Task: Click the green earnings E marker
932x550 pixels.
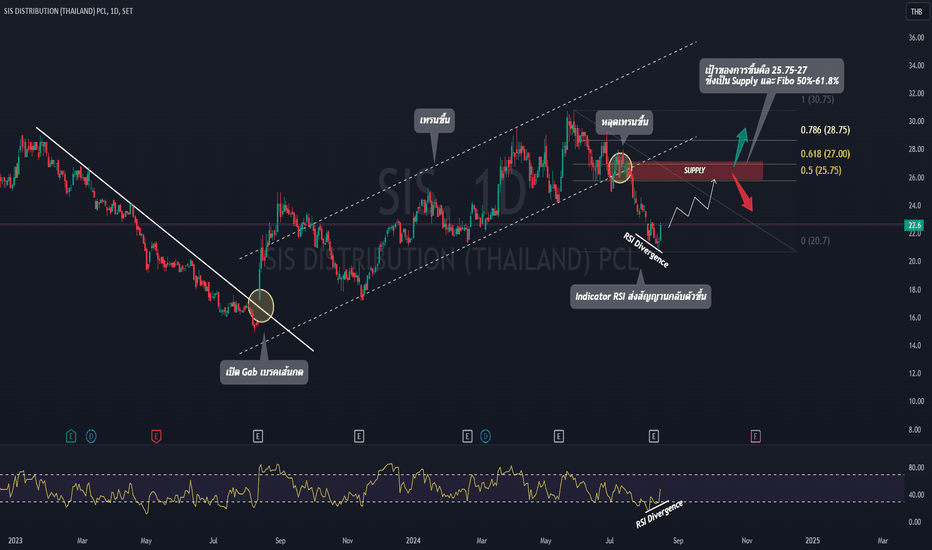Action: [71, 436]
